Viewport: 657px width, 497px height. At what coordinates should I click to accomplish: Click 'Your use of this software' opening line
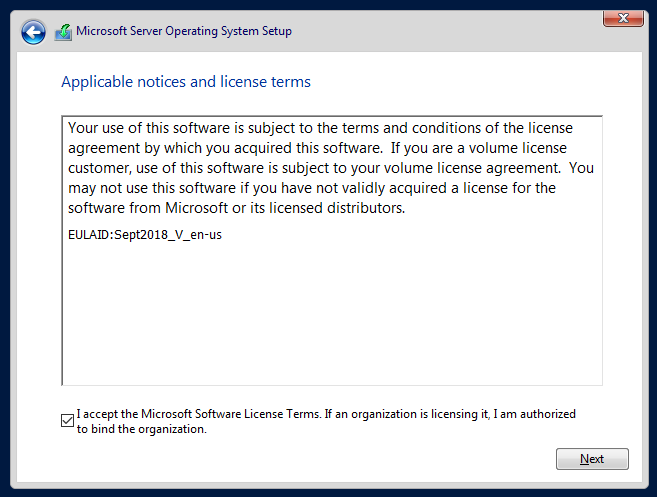click(149, 128)
